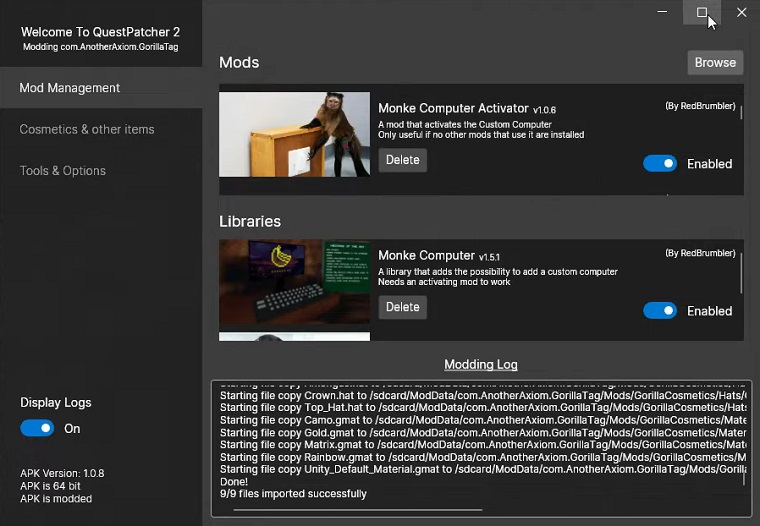Click the Mods list scrollbar

pyautogui.click(x=741, y=112)
